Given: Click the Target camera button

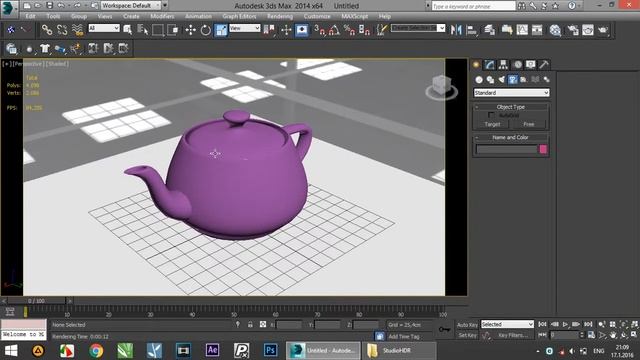Looking at the screenshot, I should click(x=493, y=124).
